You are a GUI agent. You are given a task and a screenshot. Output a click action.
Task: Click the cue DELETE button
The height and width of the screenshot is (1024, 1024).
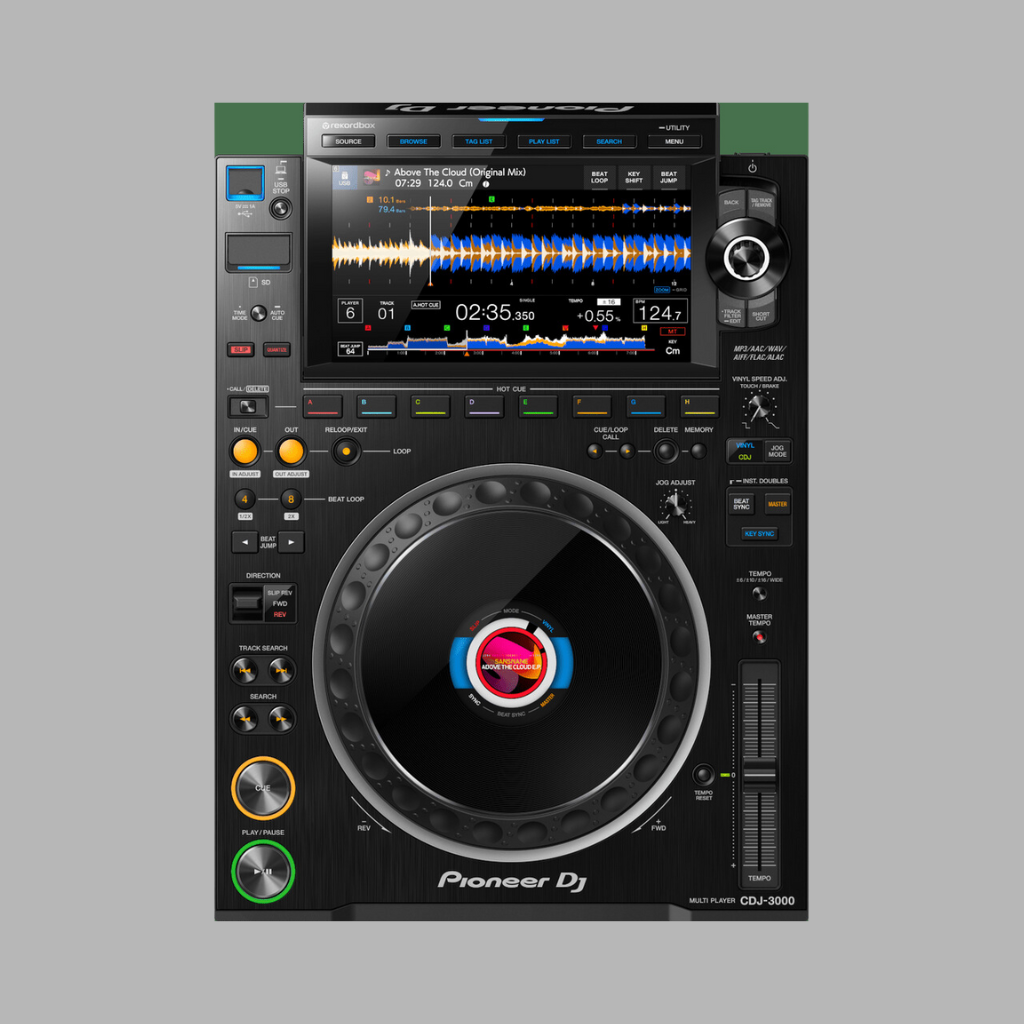point(666,451)
